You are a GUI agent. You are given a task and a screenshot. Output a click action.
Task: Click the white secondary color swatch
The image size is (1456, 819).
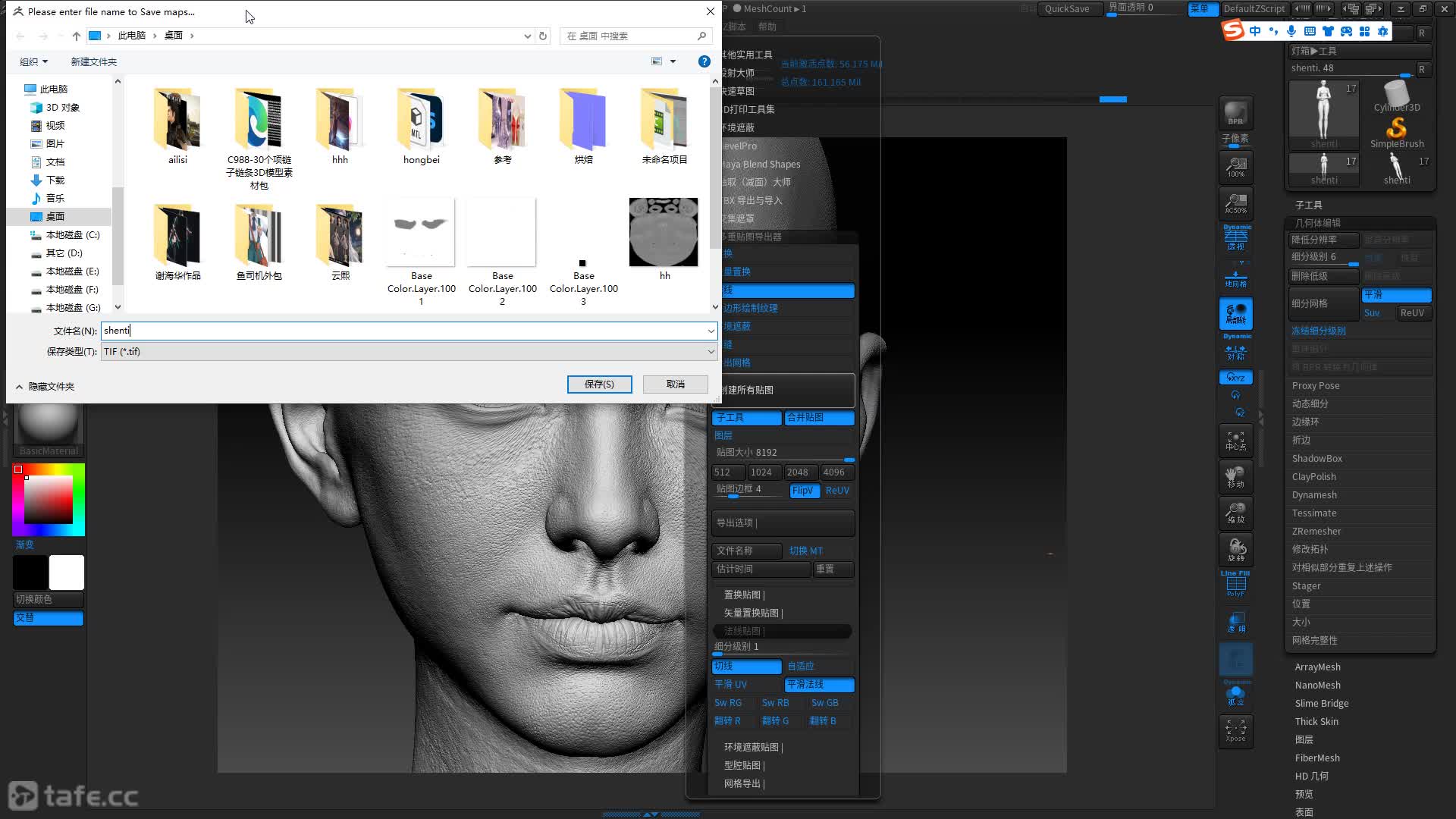[67, 573]
